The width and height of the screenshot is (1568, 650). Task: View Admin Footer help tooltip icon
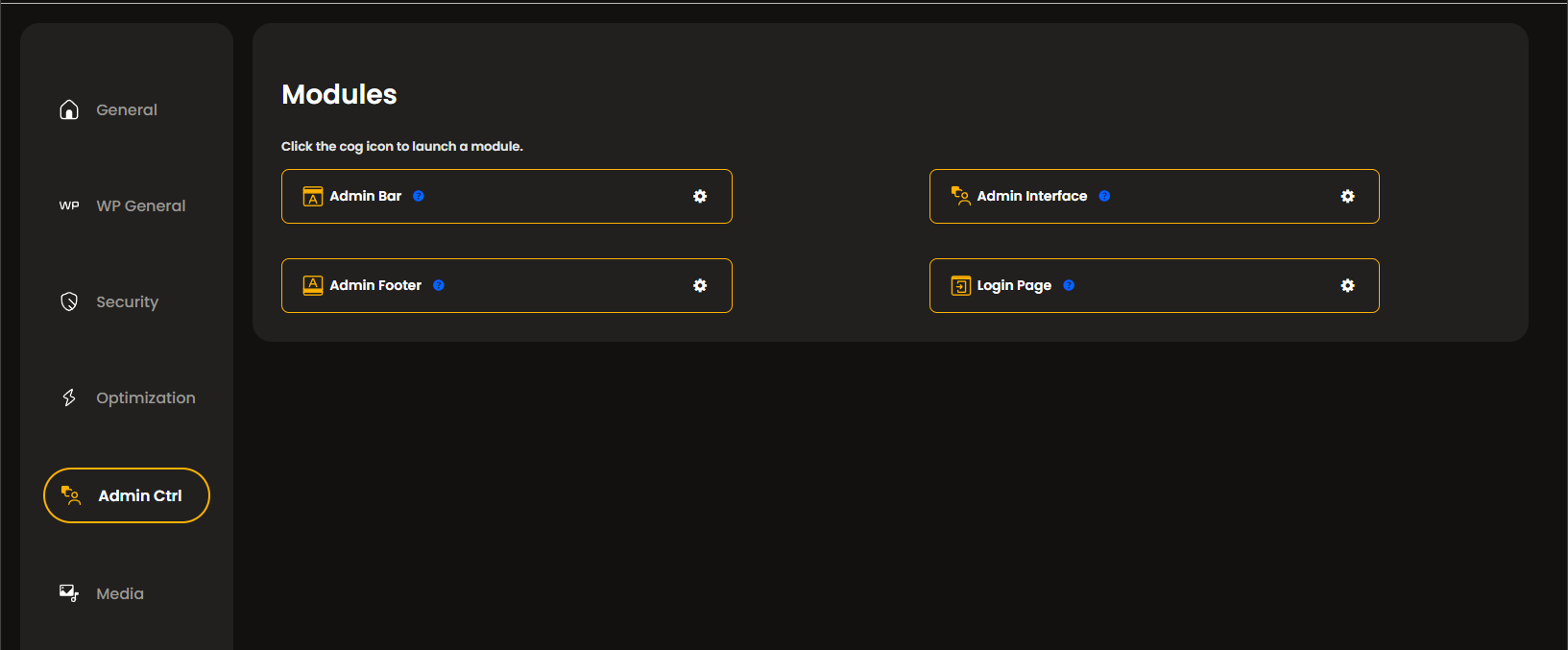click(x=439, y=285)
